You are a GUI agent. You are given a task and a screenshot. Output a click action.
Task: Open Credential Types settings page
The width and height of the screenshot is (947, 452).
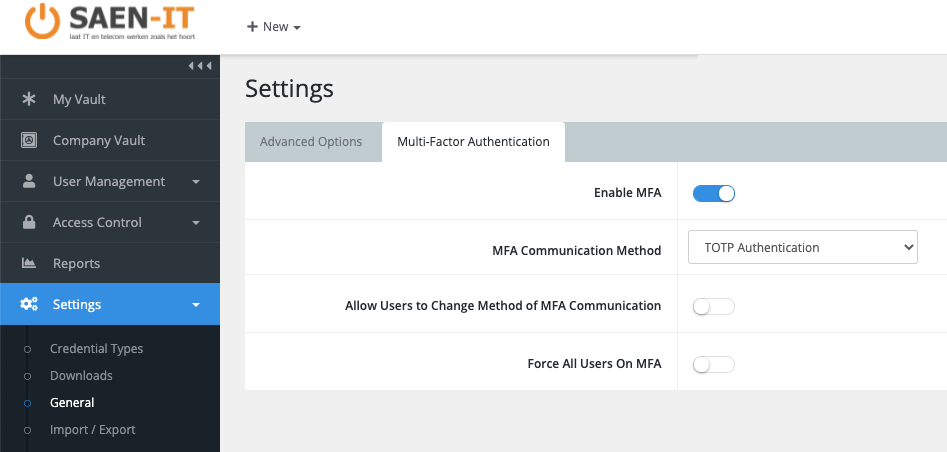pyautogui.click(x=96, y=349)
